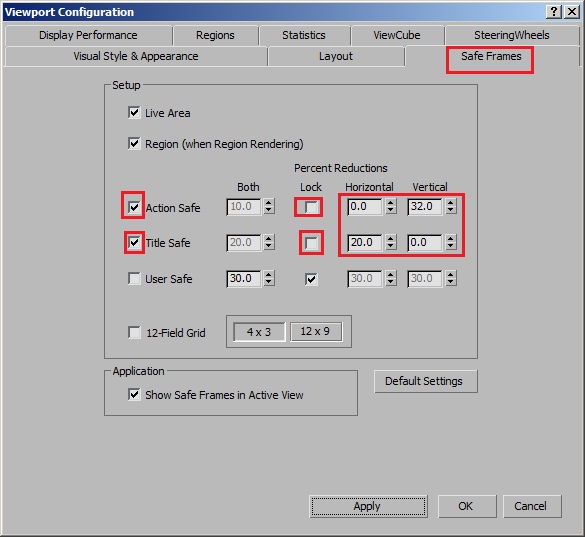The width and height of the screenshot is (585, 537).
Task: Click the Action Safe Vertical value field
Action: coord(425,207)
